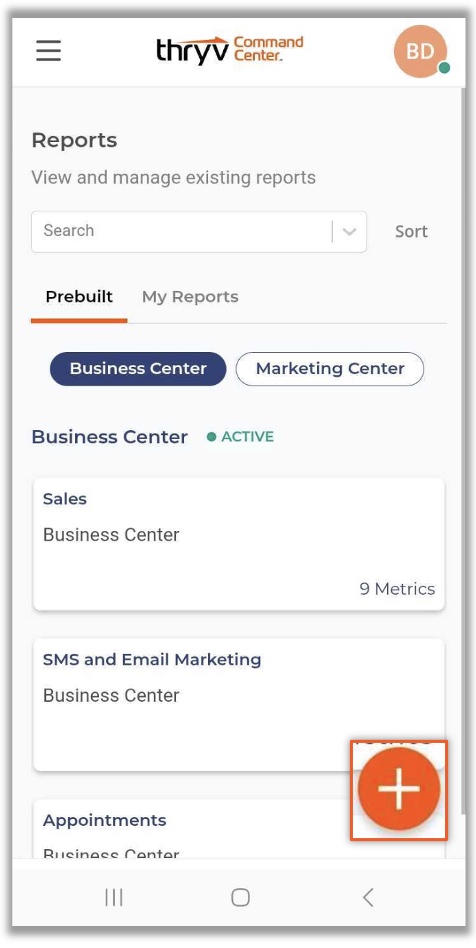Select the Business Center filter pill

(x=138, y=369)
